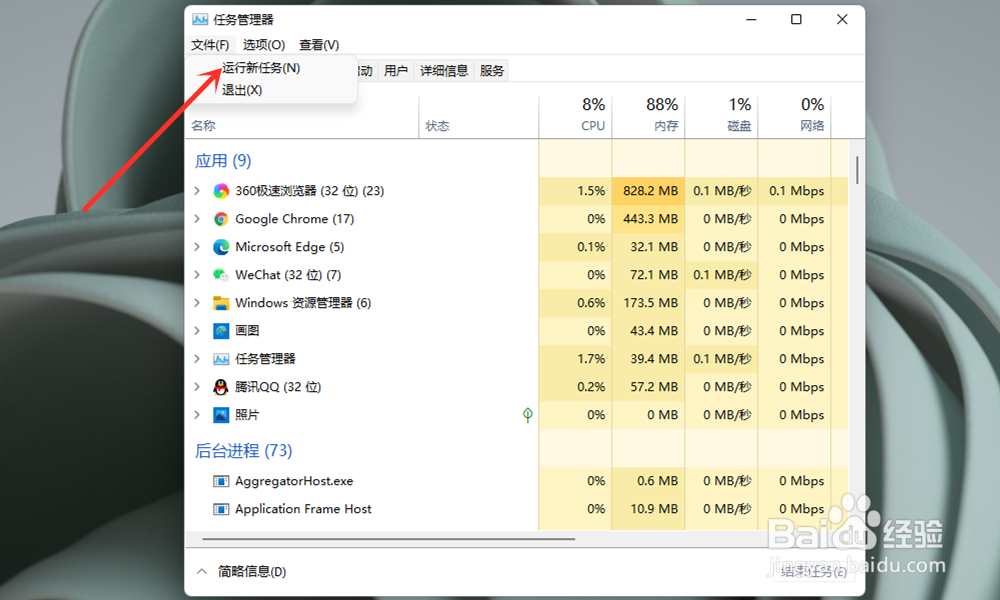Expand the WeChat process group
The width and height of the screenshot is (1000, 600).
coord(197,275)
